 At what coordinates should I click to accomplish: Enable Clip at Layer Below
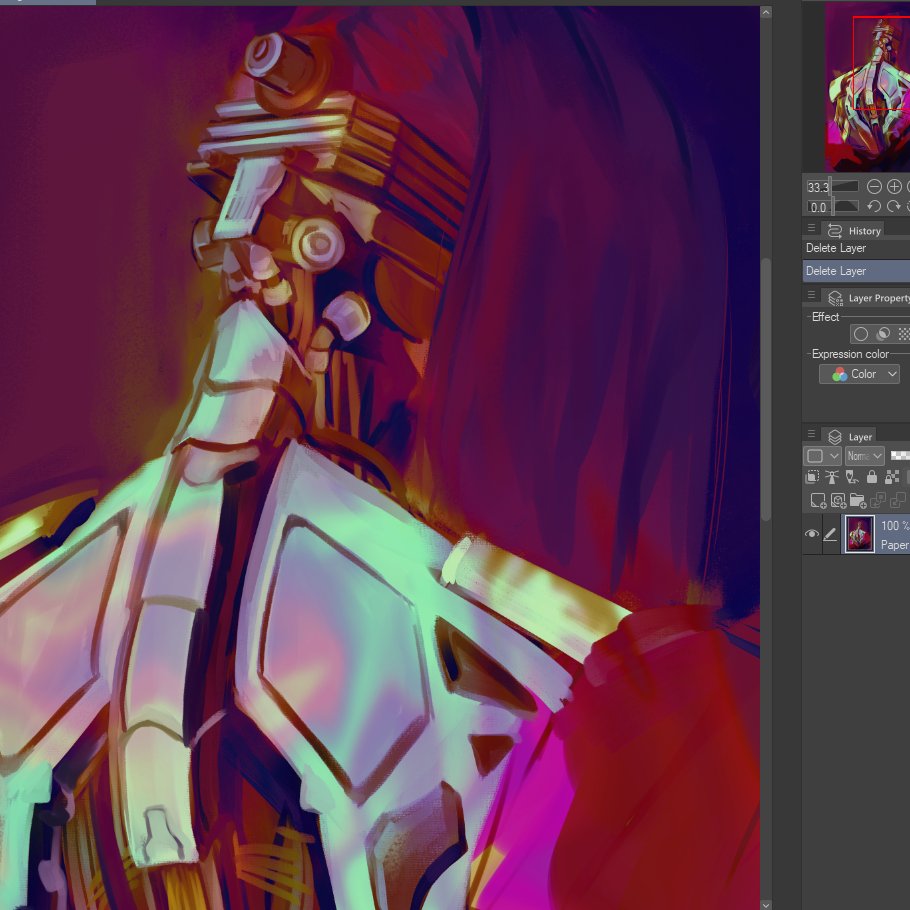click(x=812, y=476)
